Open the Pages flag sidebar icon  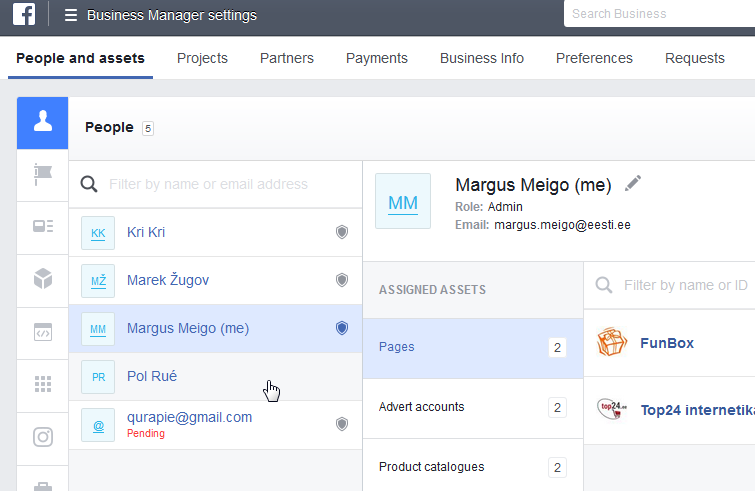[43, 174]
